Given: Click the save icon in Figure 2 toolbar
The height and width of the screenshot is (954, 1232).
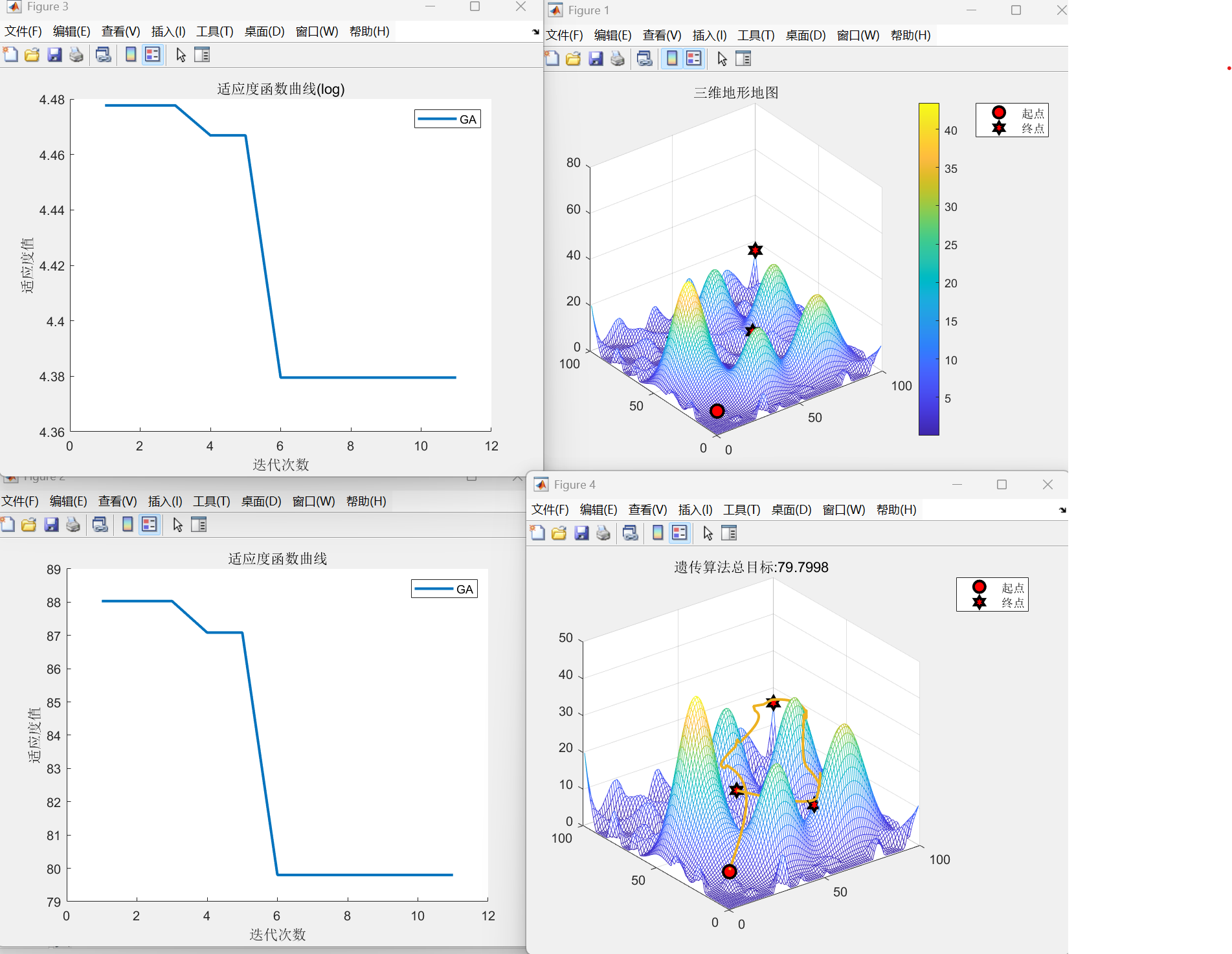Looking at the screenshot, I should tap(52, 525).
